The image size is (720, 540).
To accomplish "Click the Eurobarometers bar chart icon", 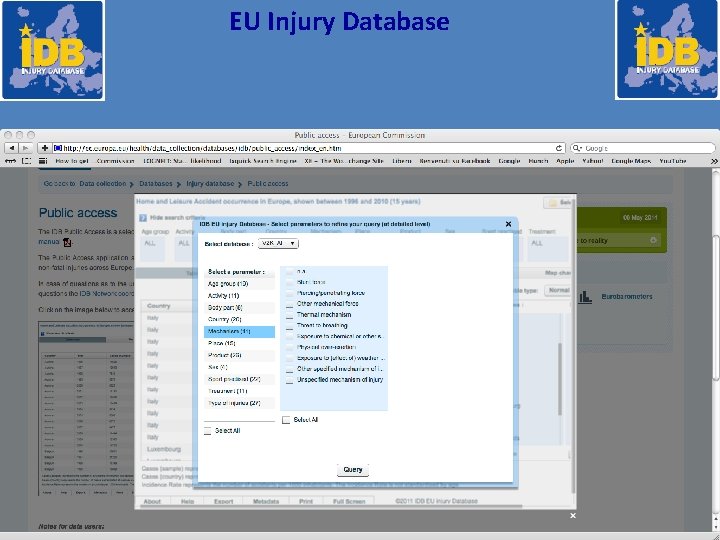I will pyautogui.click(x=585, y=297).
